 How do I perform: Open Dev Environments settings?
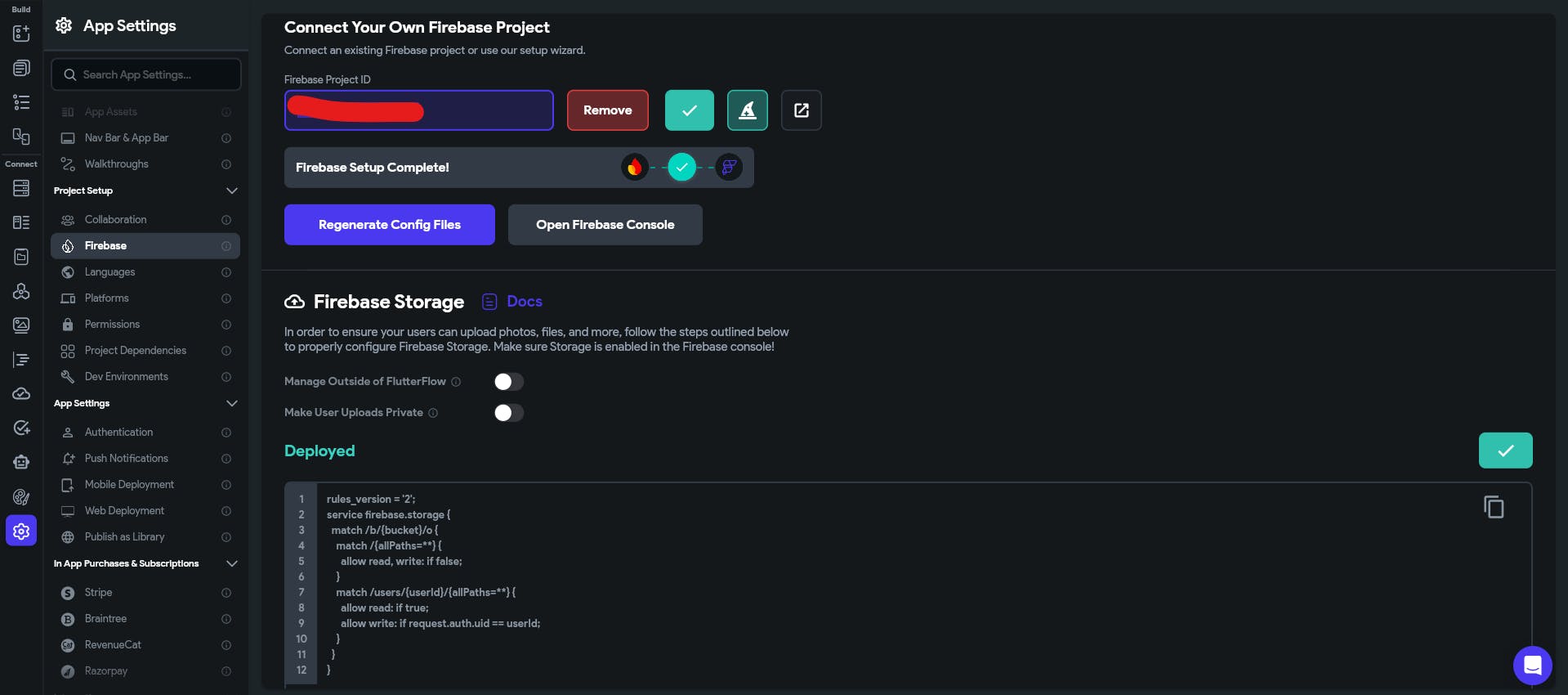pos(145,377)
